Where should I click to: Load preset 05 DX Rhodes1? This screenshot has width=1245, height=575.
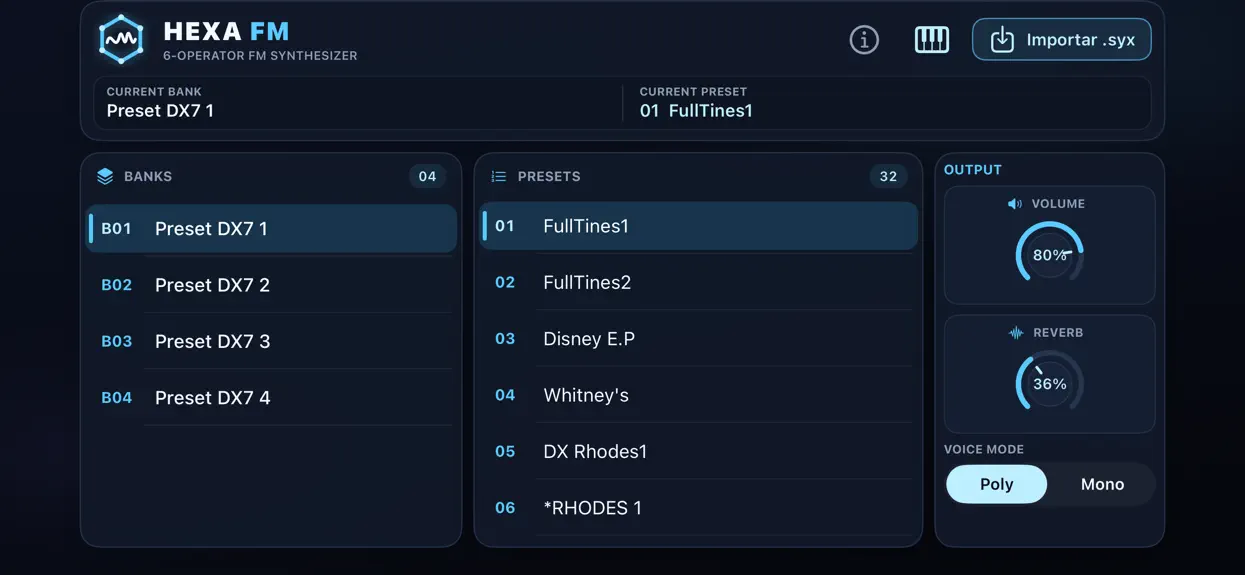point(698,452)
